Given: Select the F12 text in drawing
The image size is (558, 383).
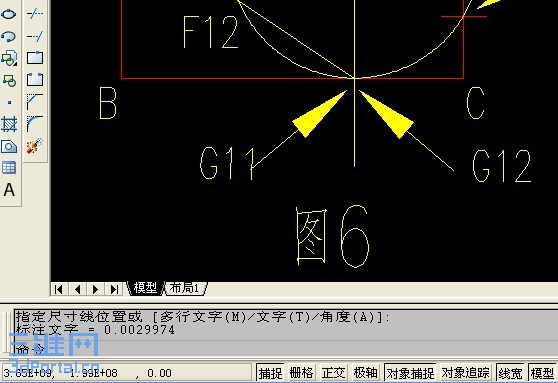Looking at the screenshot, I should pyautogui.click(x=210, y=32).
